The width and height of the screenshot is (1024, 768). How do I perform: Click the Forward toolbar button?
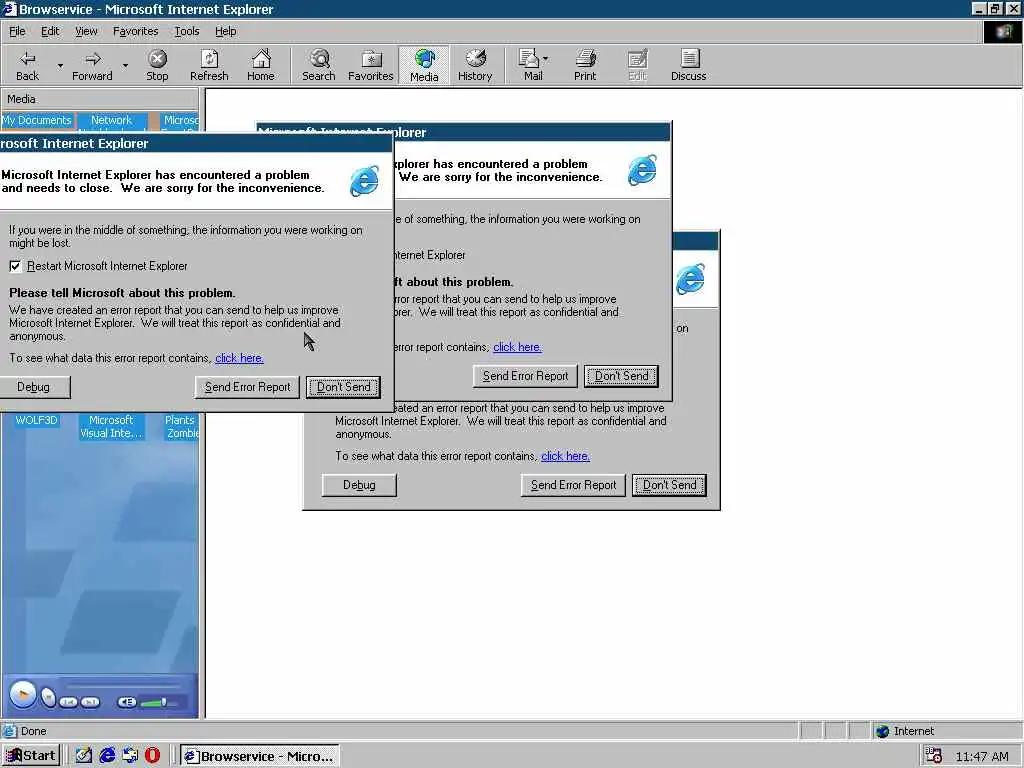pyautogui.click(x=92, y=65)
